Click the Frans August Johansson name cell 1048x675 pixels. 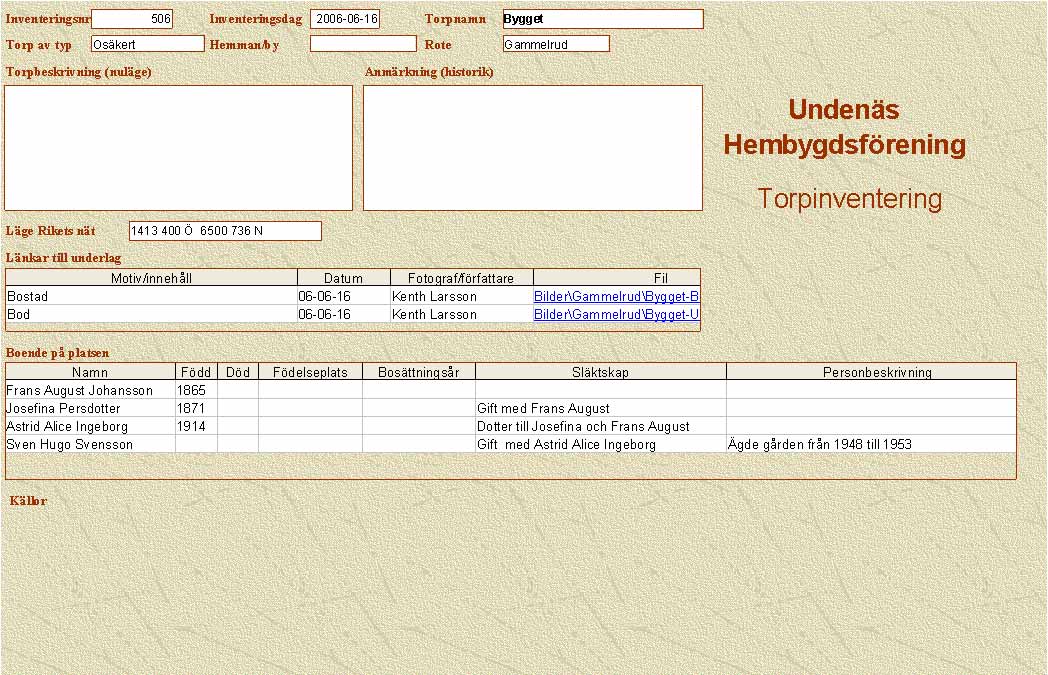coord(90,390)
